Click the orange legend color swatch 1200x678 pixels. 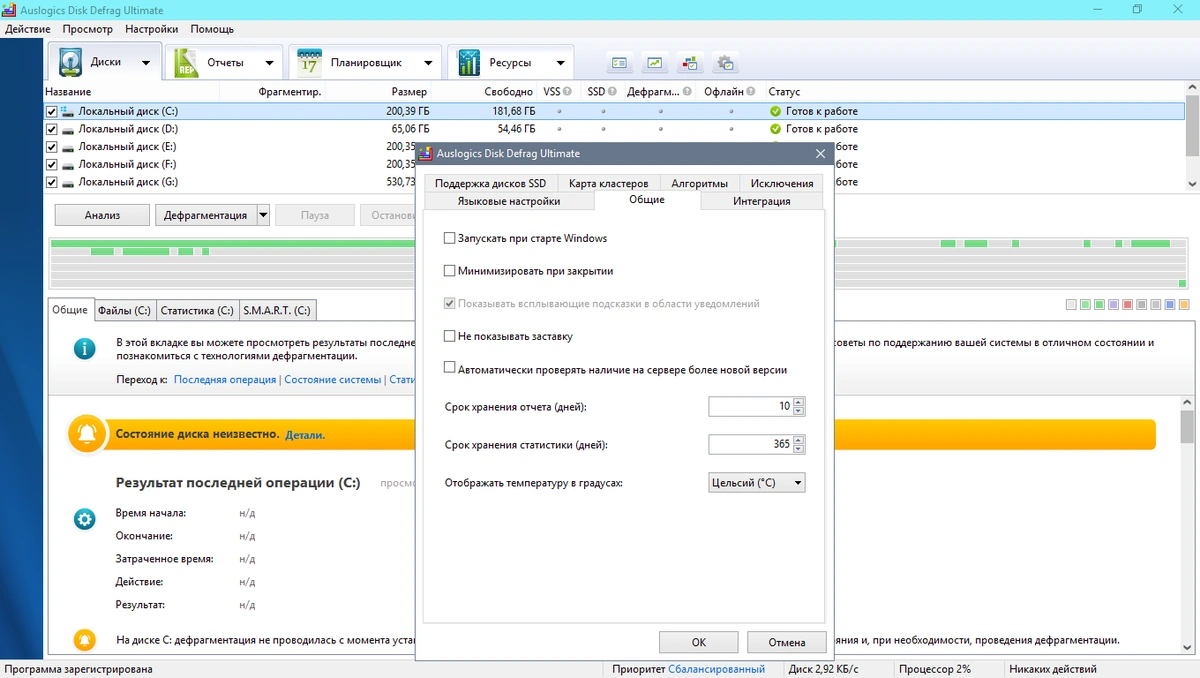(x=1184, y=305)
